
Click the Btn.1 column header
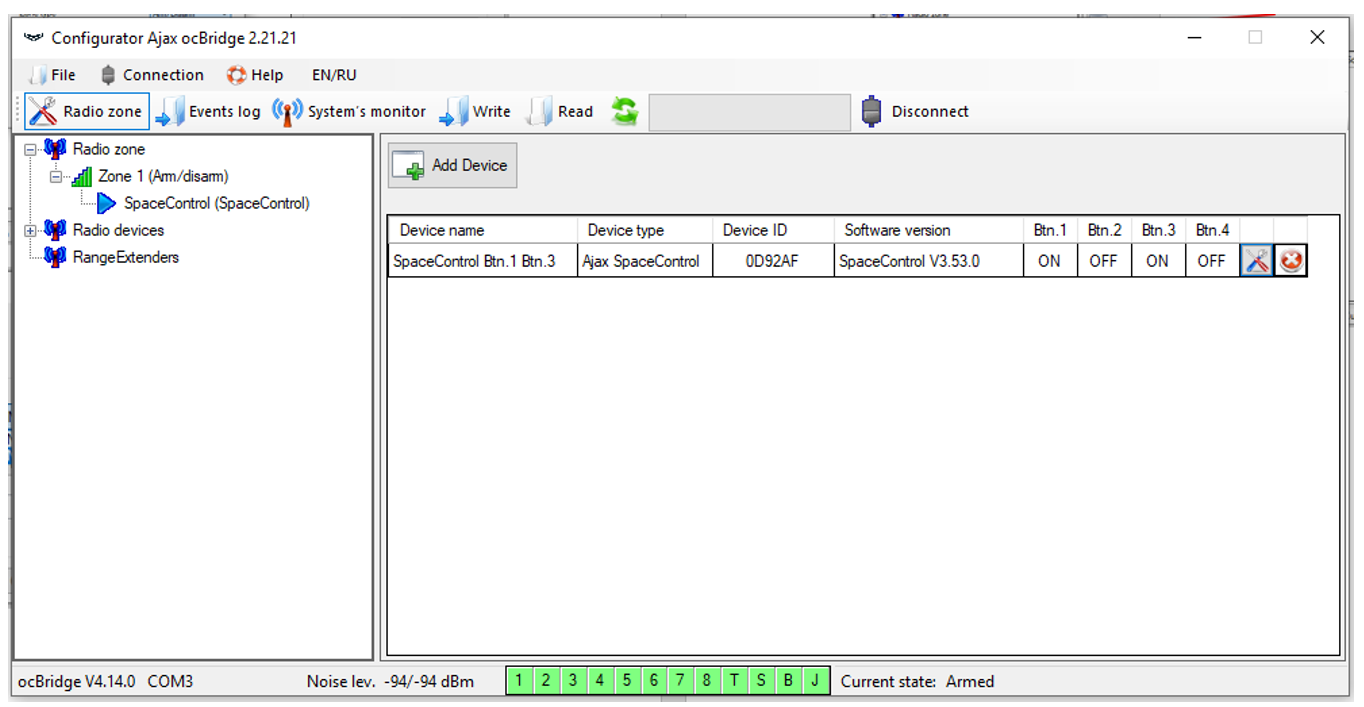1050,230
